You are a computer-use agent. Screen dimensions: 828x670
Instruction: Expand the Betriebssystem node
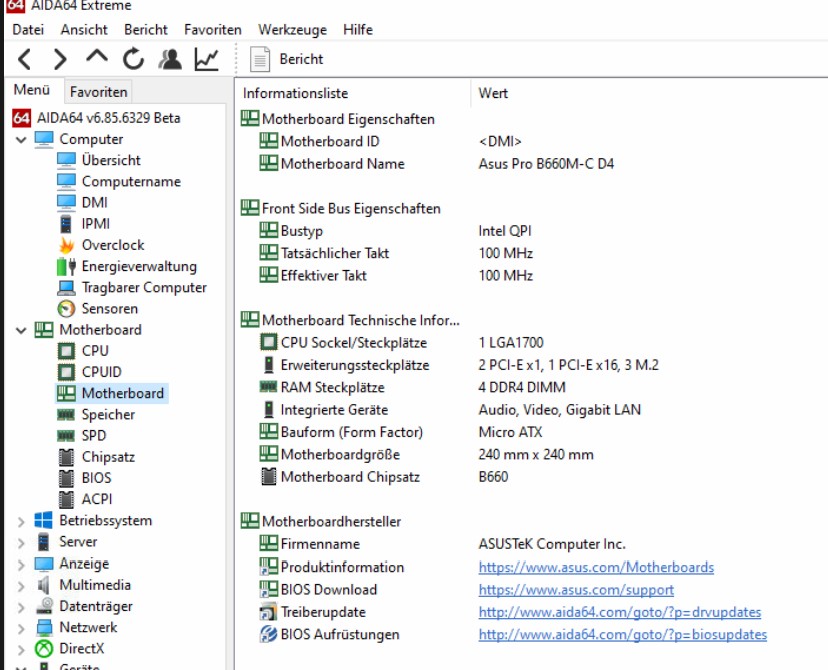pyautogui.click(x=21, y=522)
